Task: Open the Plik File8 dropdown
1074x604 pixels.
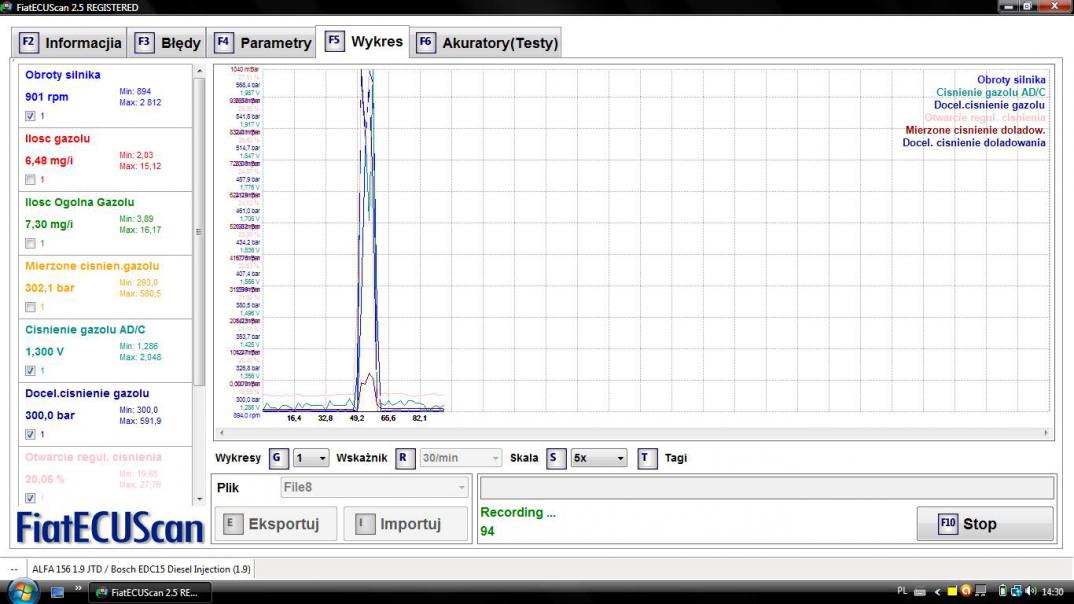Action: click(x=375, y=488)
